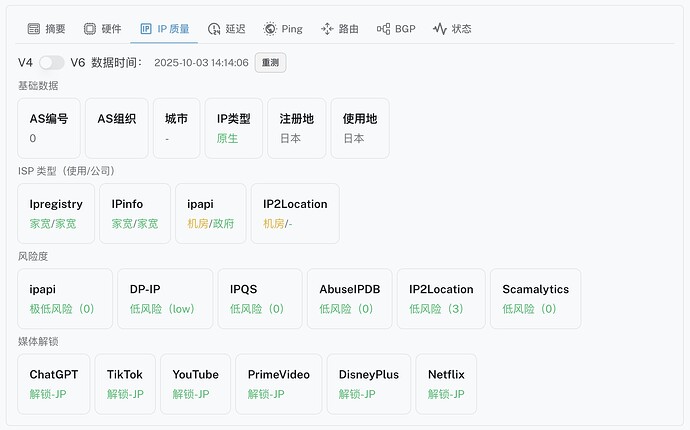690x430 pixels.
Task: Click the 重测 retest button
Action: point(270,62)
